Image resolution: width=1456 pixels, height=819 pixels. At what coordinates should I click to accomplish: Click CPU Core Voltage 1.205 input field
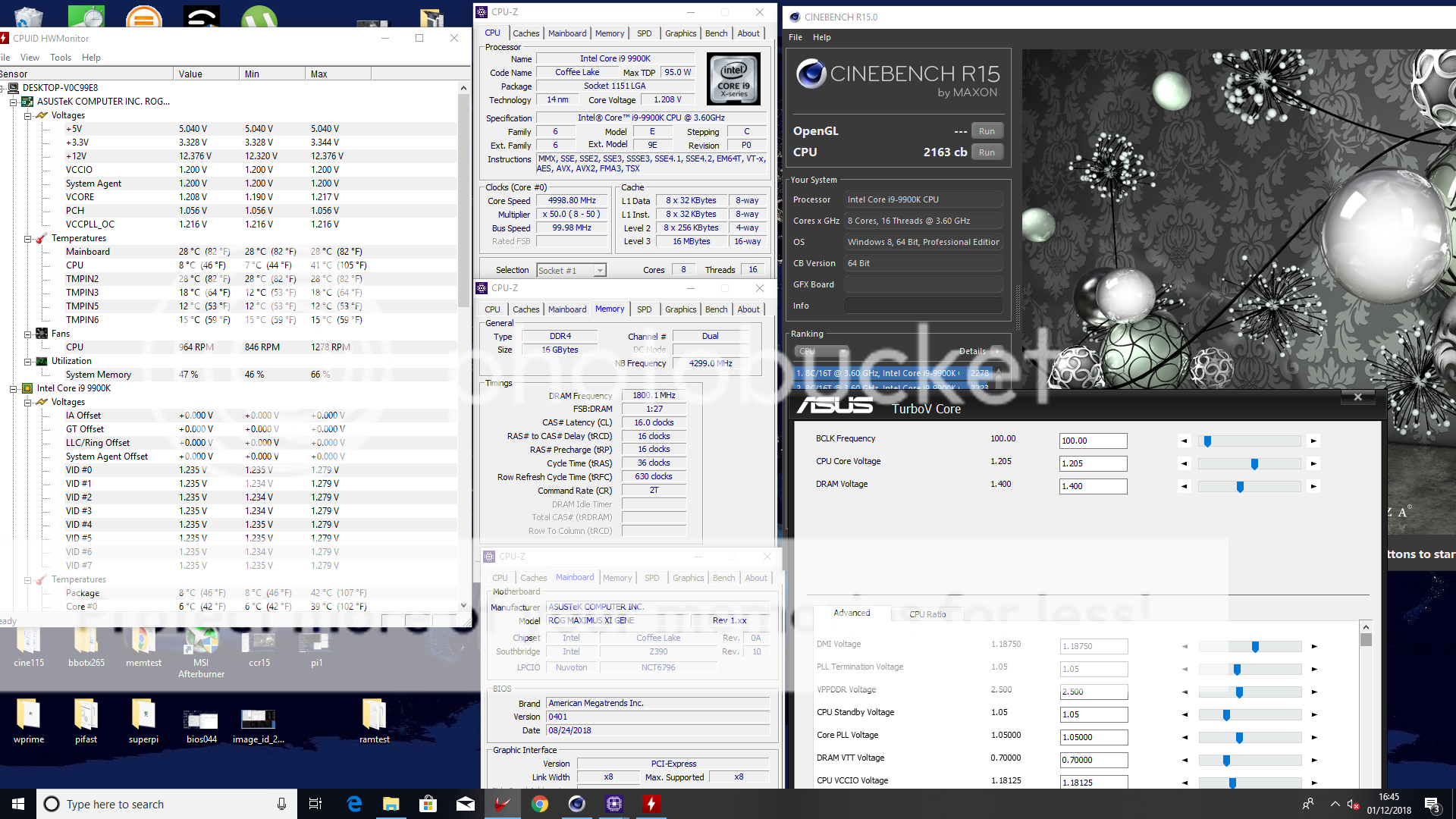1093,463
